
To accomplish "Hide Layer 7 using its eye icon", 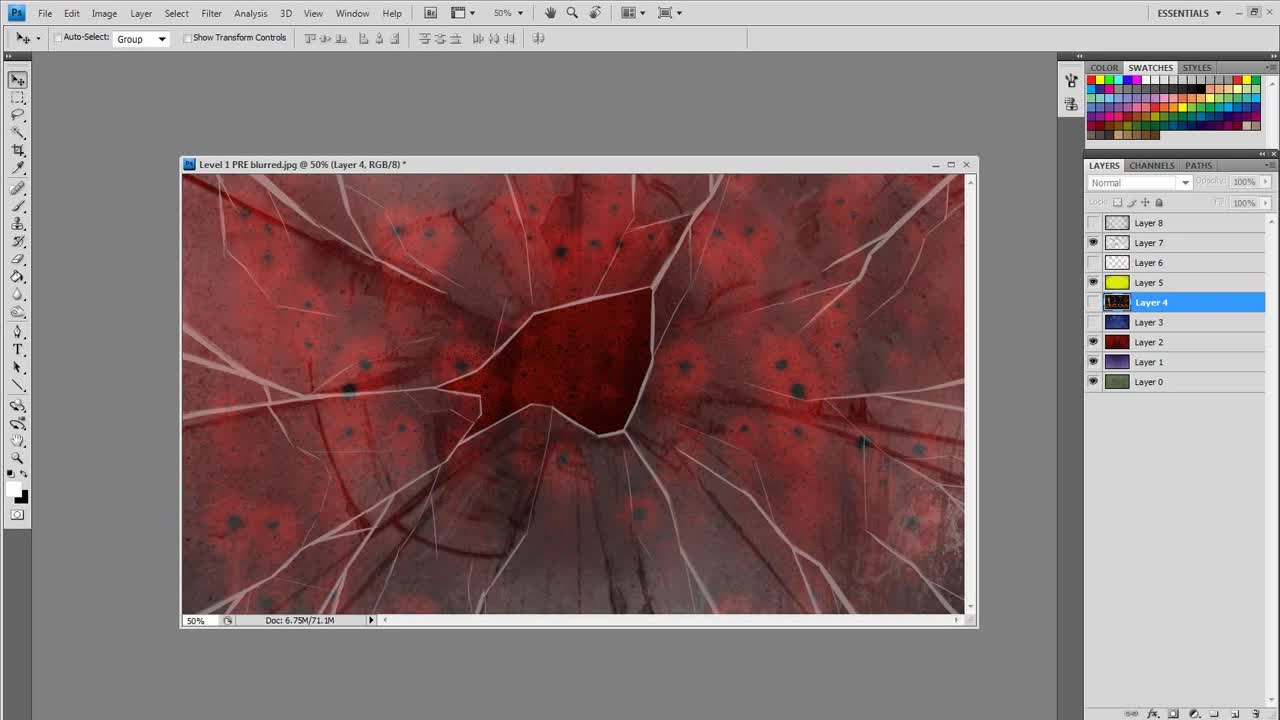I will click(x=1094, y=243).
